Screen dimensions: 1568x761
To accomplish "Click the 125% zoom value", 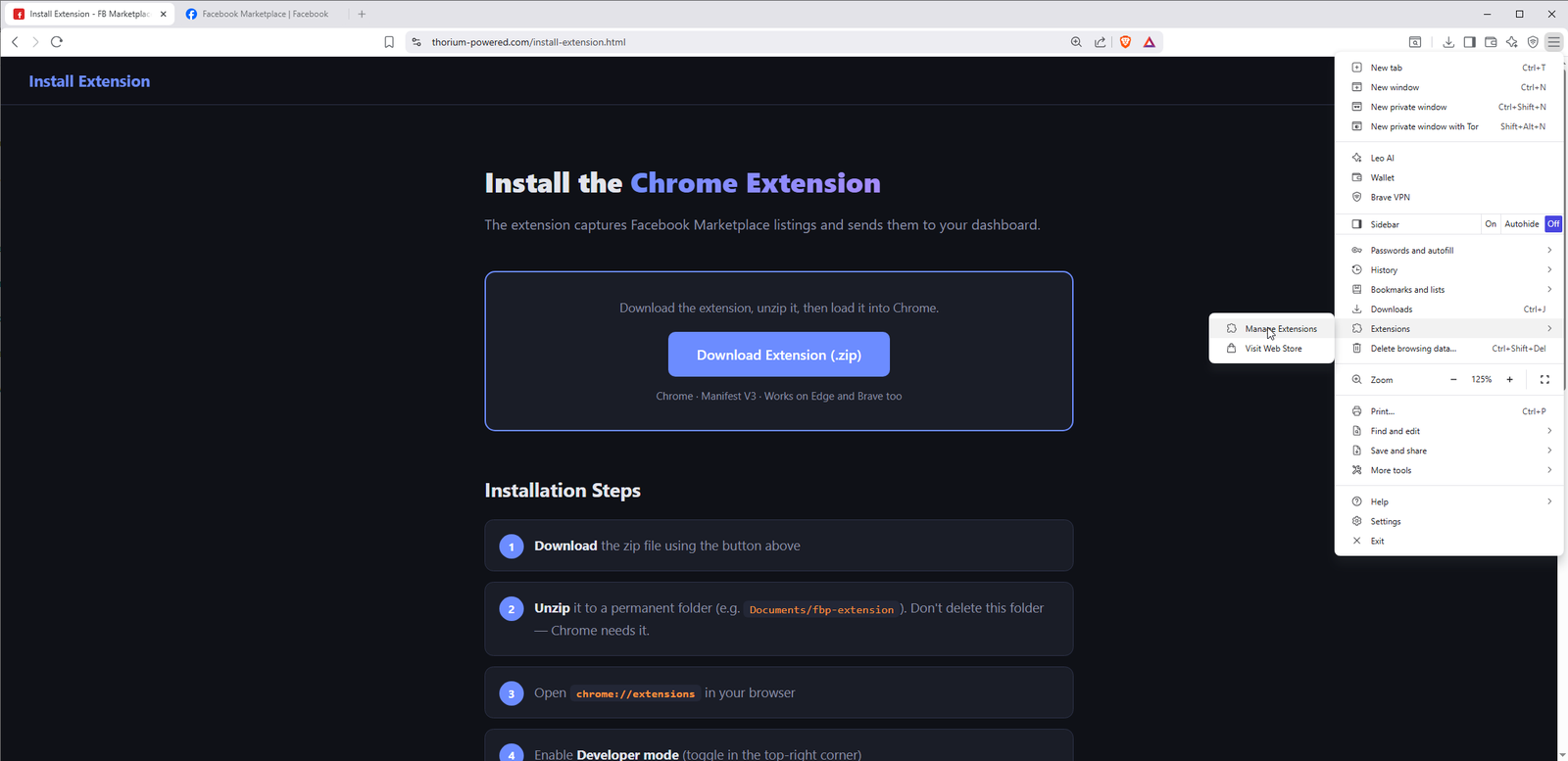I will pos(1482,380).
